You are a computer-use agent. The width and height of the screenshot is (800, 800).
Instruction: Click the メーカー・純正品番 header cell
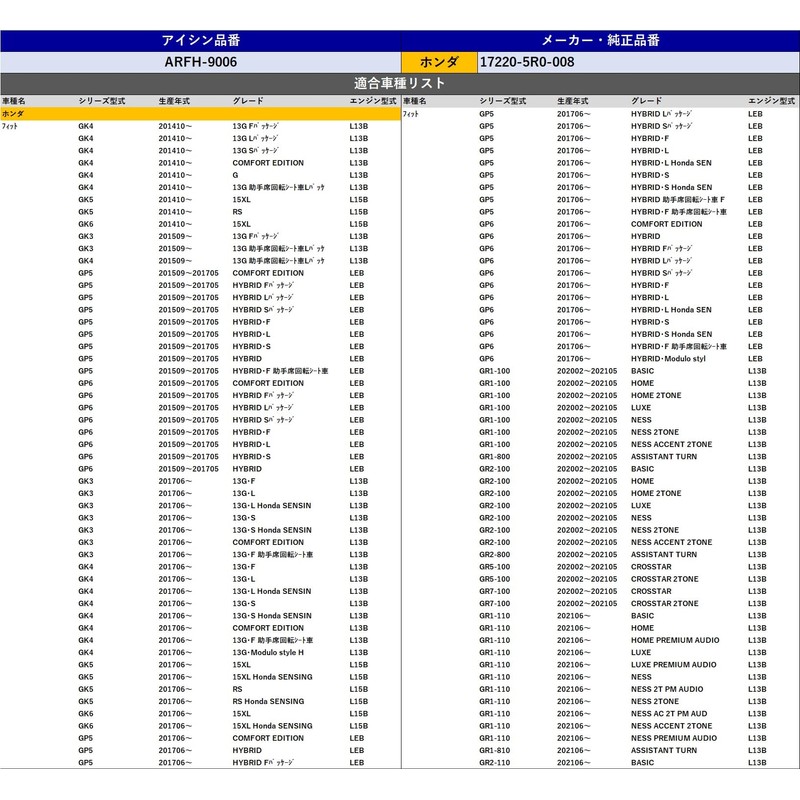pos(600,41)
